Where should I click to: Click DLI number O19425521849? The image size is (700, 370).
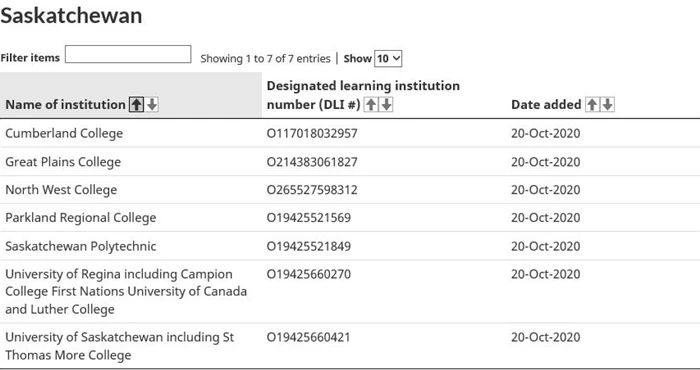309,246
